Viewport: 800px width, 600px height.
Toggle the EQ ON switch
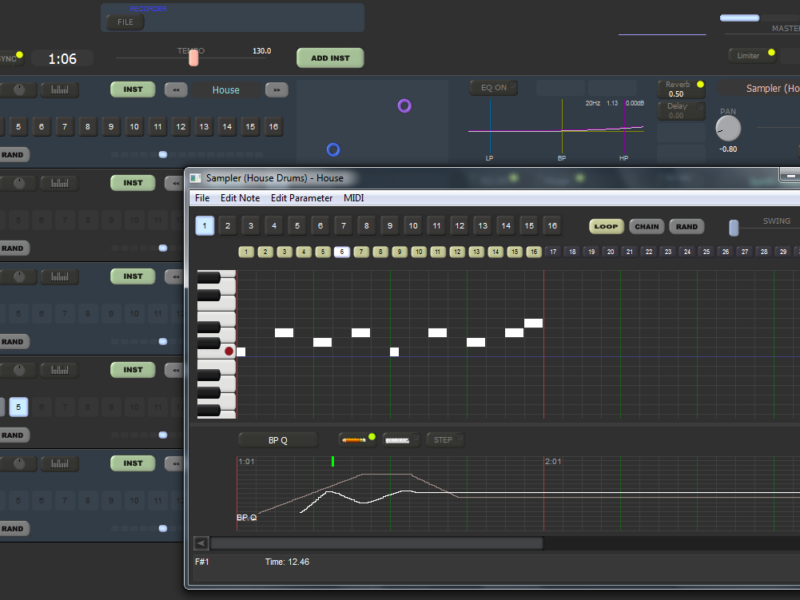(x=494, y=88)
